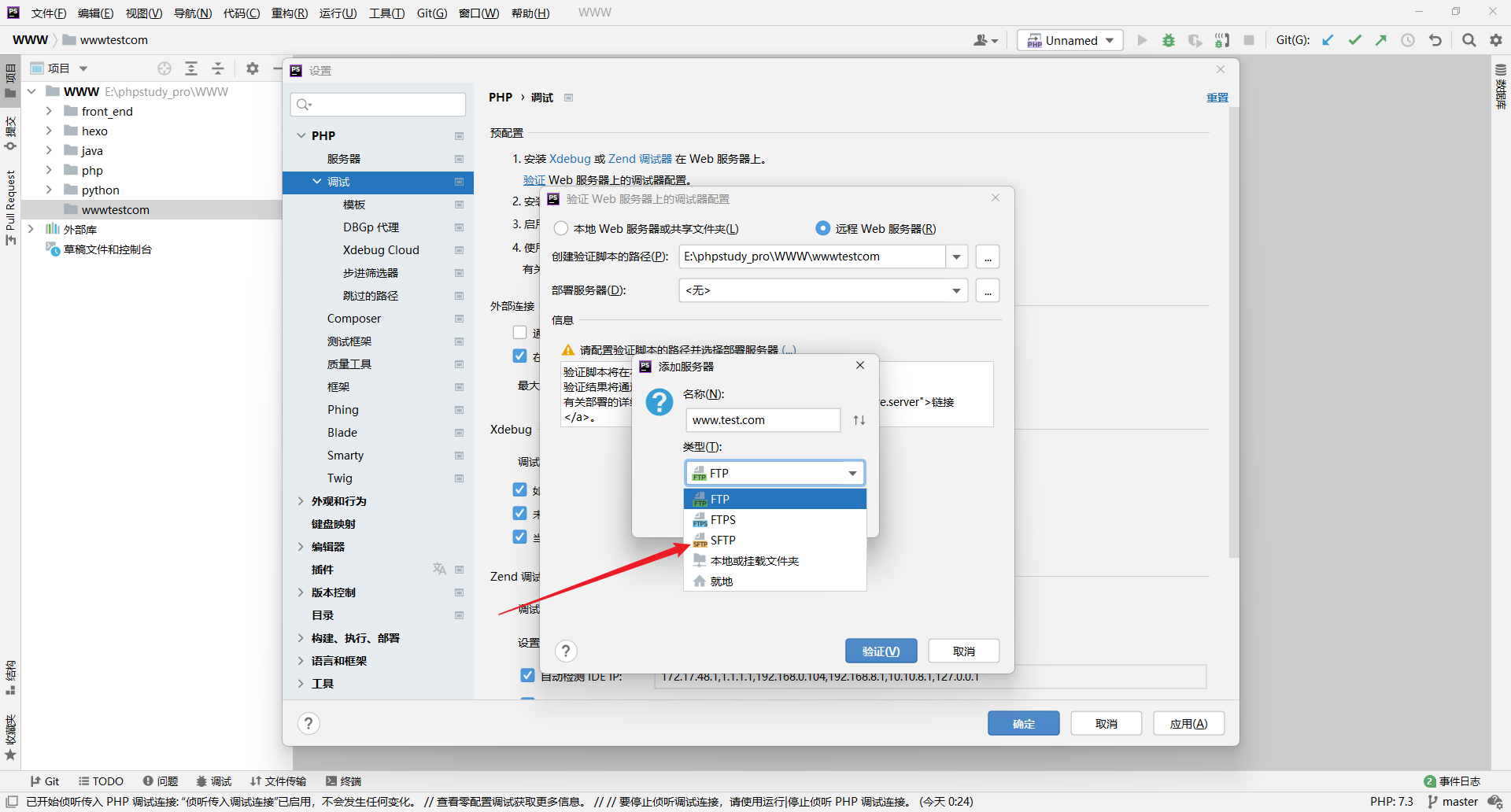Click the Git update project arrow

1328,40
